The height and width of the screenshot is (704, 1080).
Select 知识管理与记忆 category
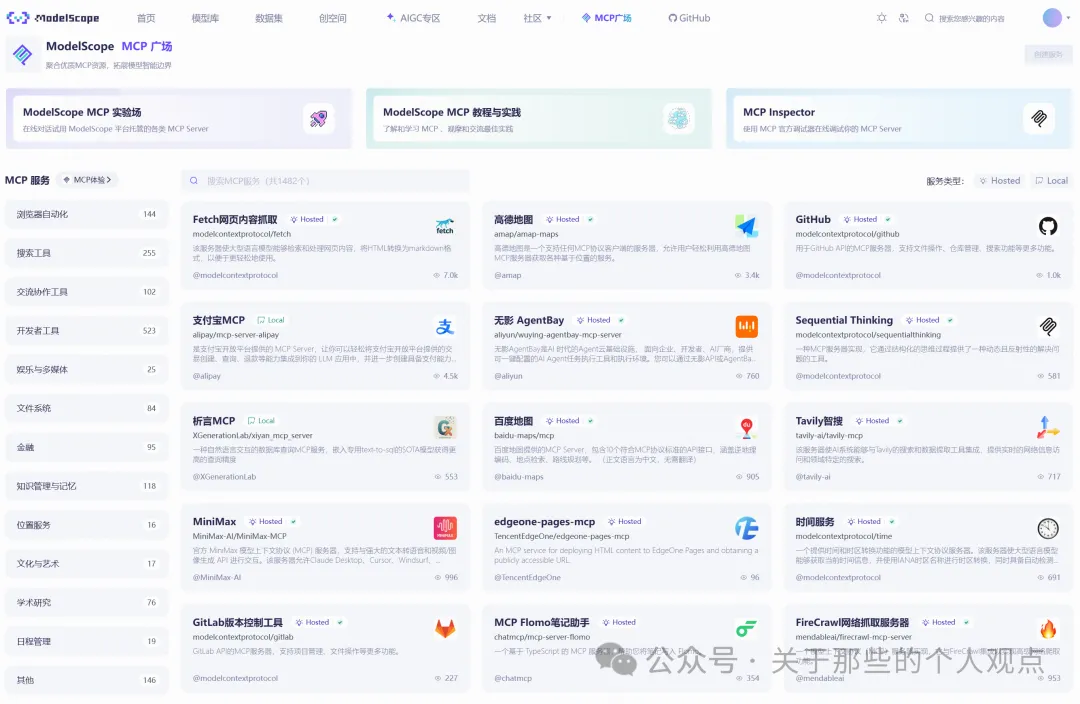point(86,486)
